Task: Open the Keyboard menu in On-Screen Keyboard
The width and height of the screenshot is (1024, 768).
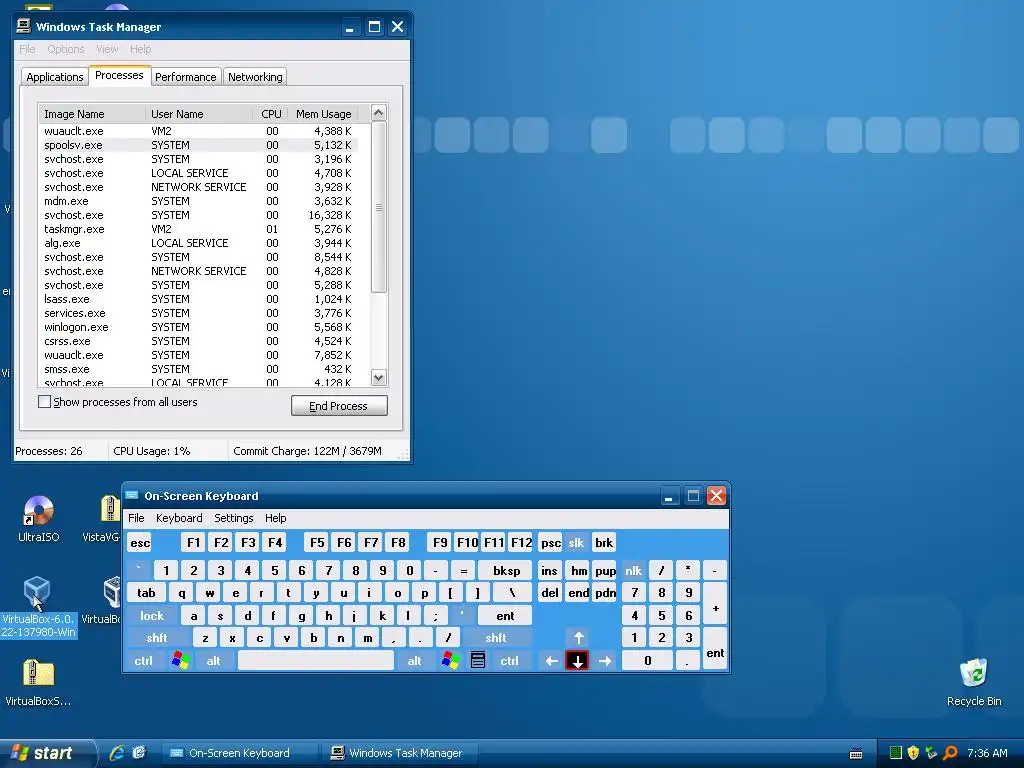Action: [179, 518]
